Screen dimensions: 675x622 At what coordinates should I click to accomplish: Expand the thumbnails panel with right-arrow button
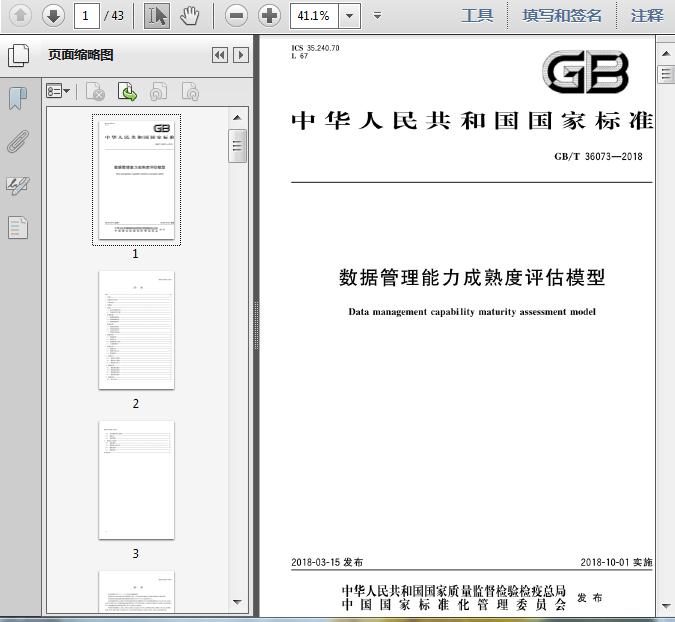click(241, 55)
